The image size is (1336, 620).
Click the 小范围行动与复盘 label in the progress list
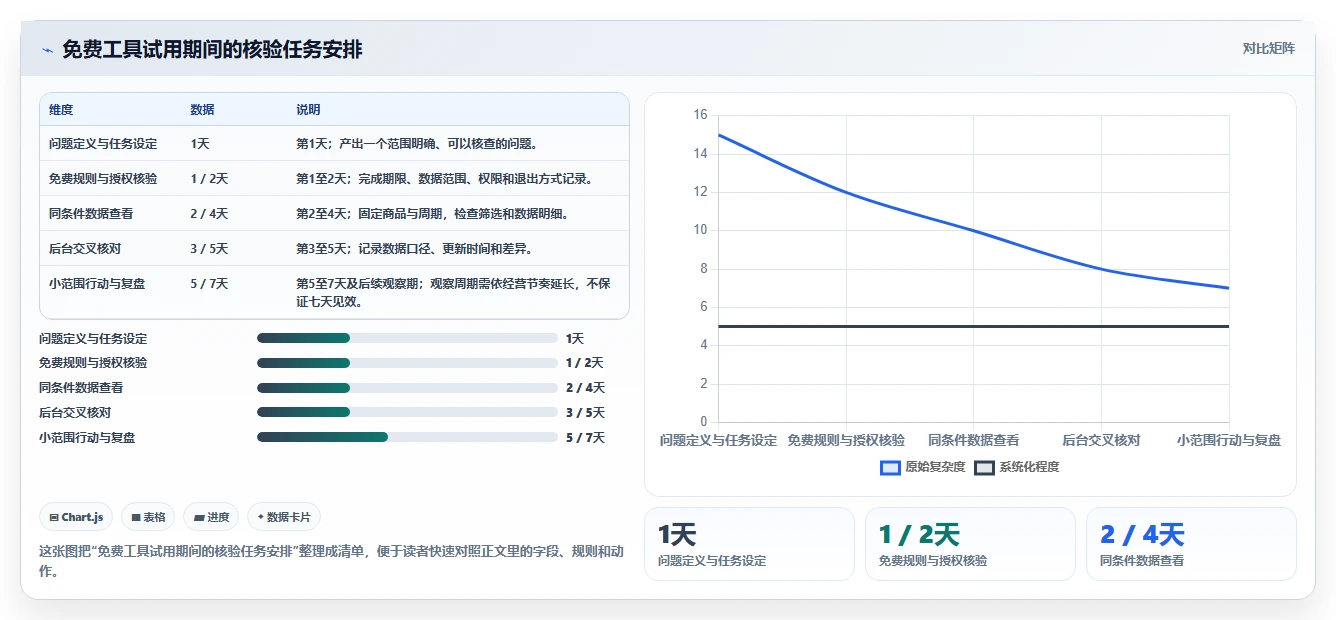point(87,437)
